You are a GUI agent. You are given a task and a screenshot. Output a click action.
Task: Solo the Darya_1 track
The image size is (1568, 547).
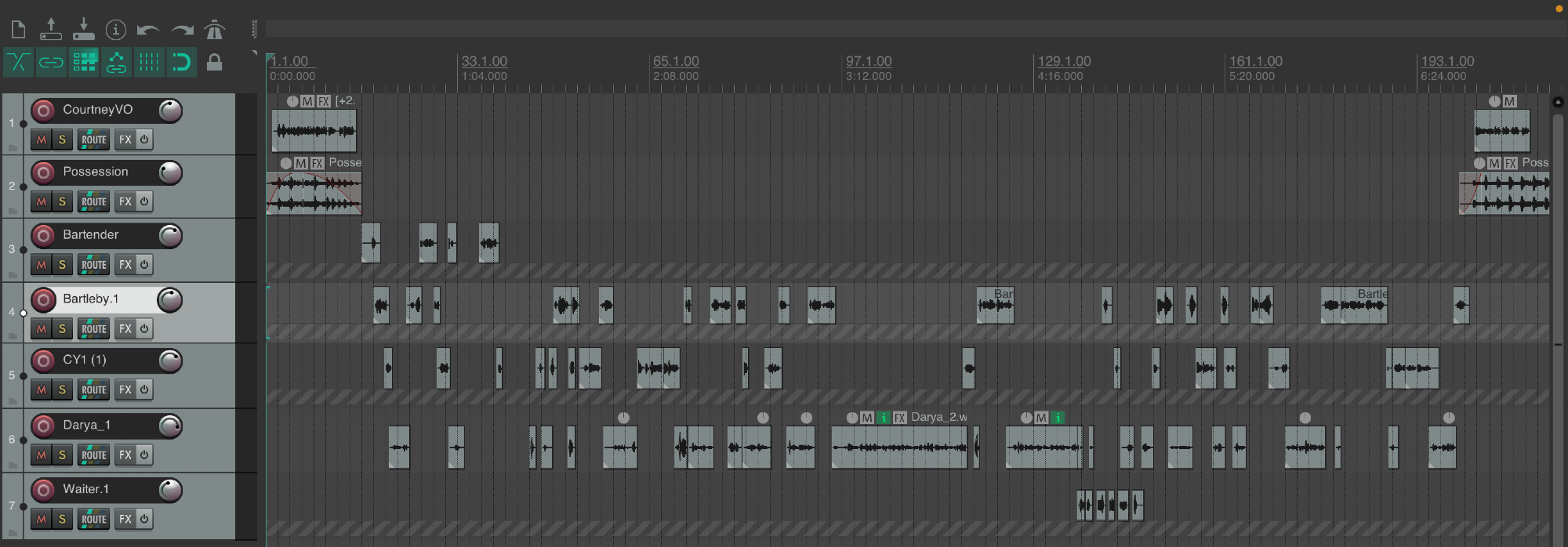point(62,455)
